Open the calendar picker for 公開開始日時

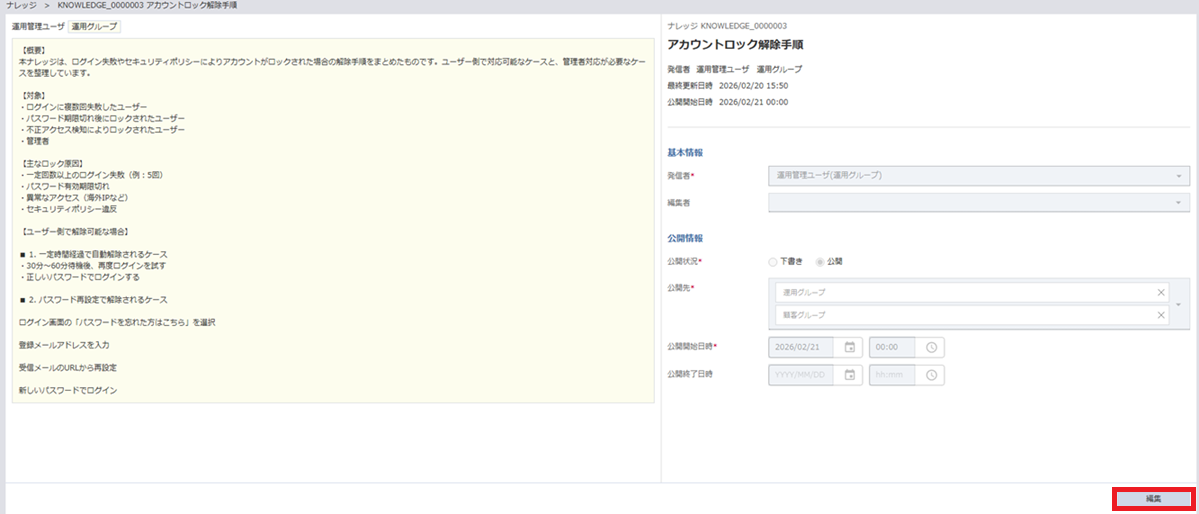[x=850, y=347]
